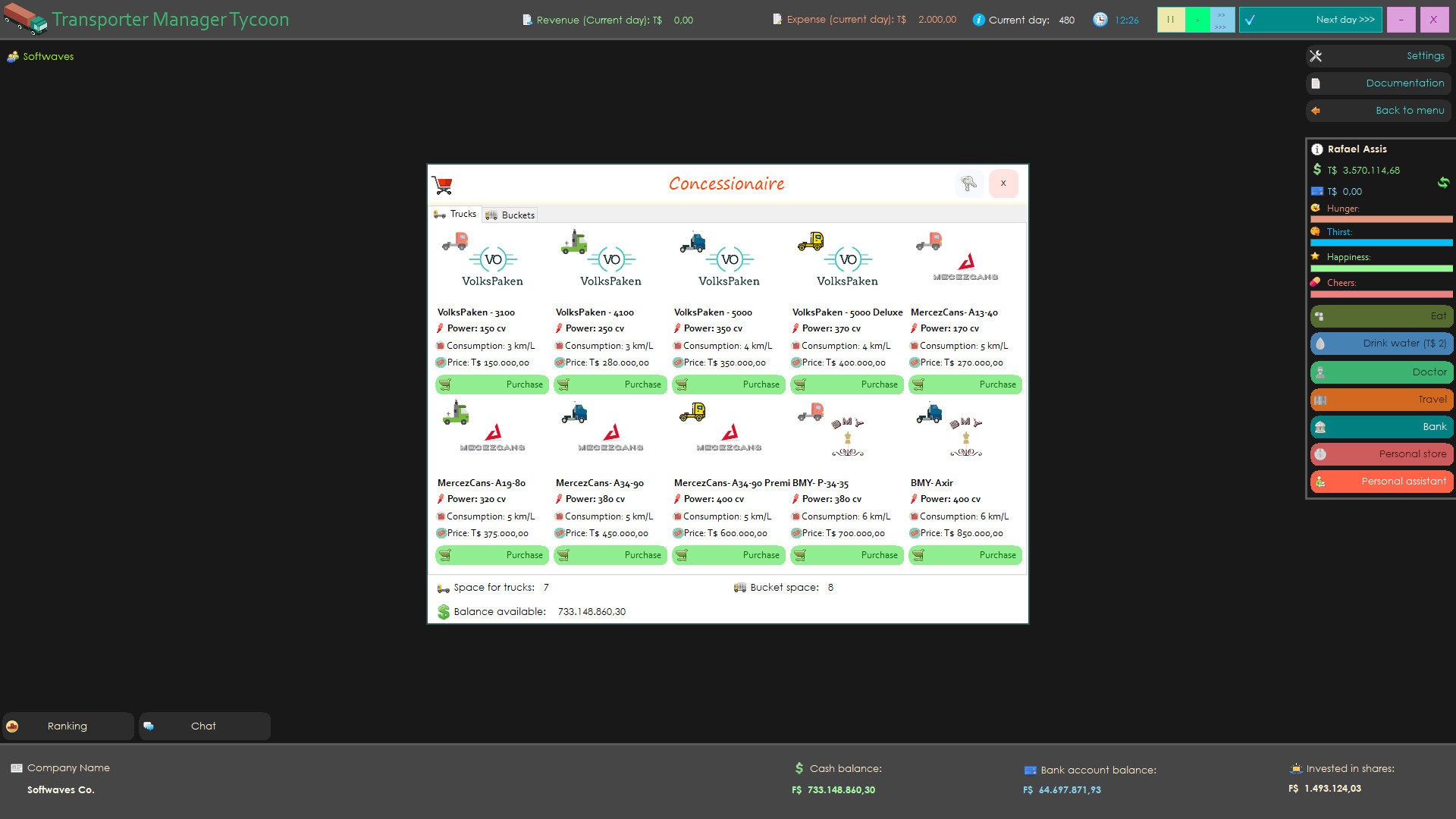Click the green refresh icon beside the money balance
The width and height of the screenshot is (1456, 819).
(x=1443, y=183)
